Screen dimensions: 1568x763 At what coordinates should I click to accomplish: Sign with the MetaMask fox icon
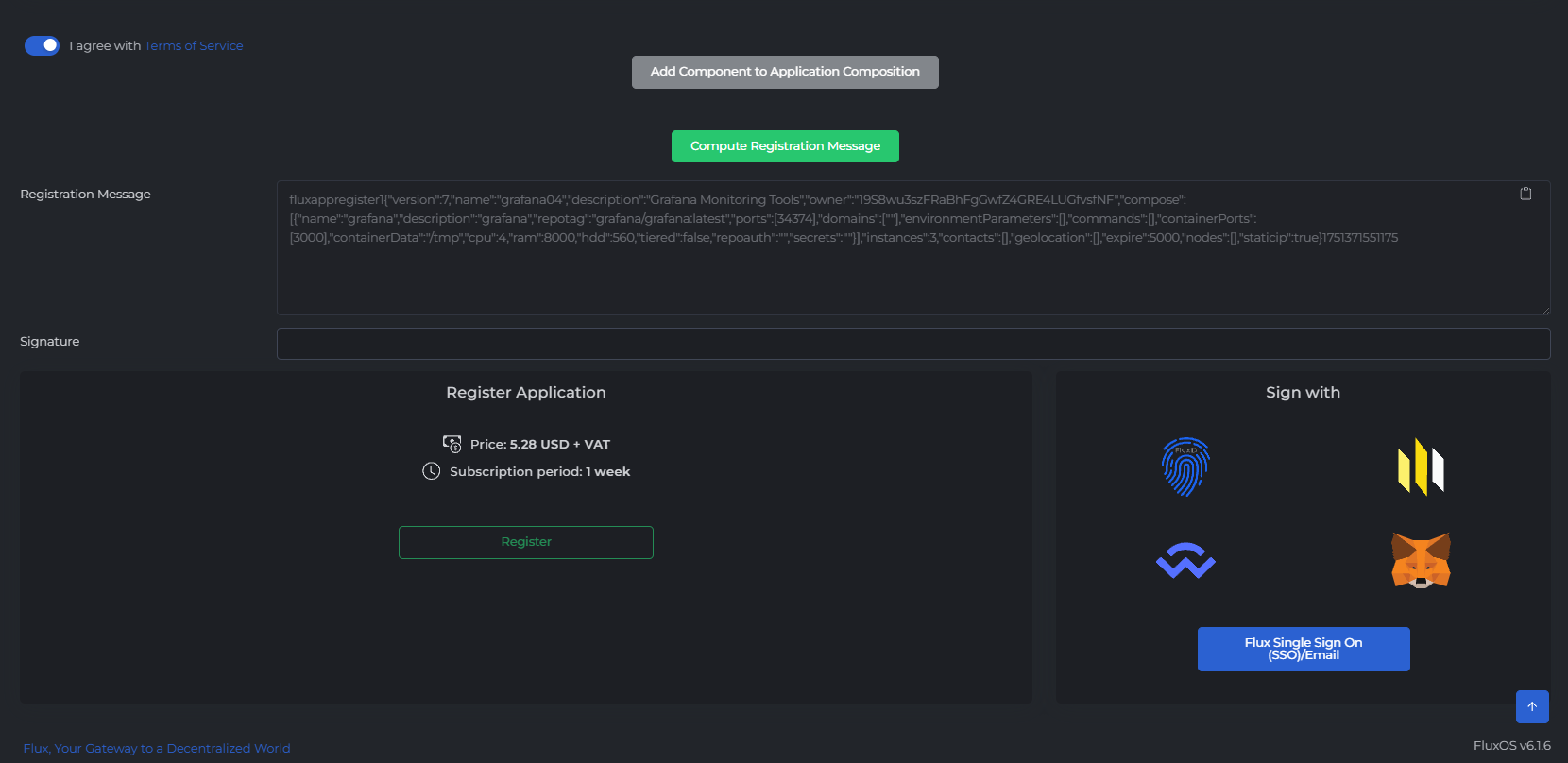click(x=1421, y=561)
